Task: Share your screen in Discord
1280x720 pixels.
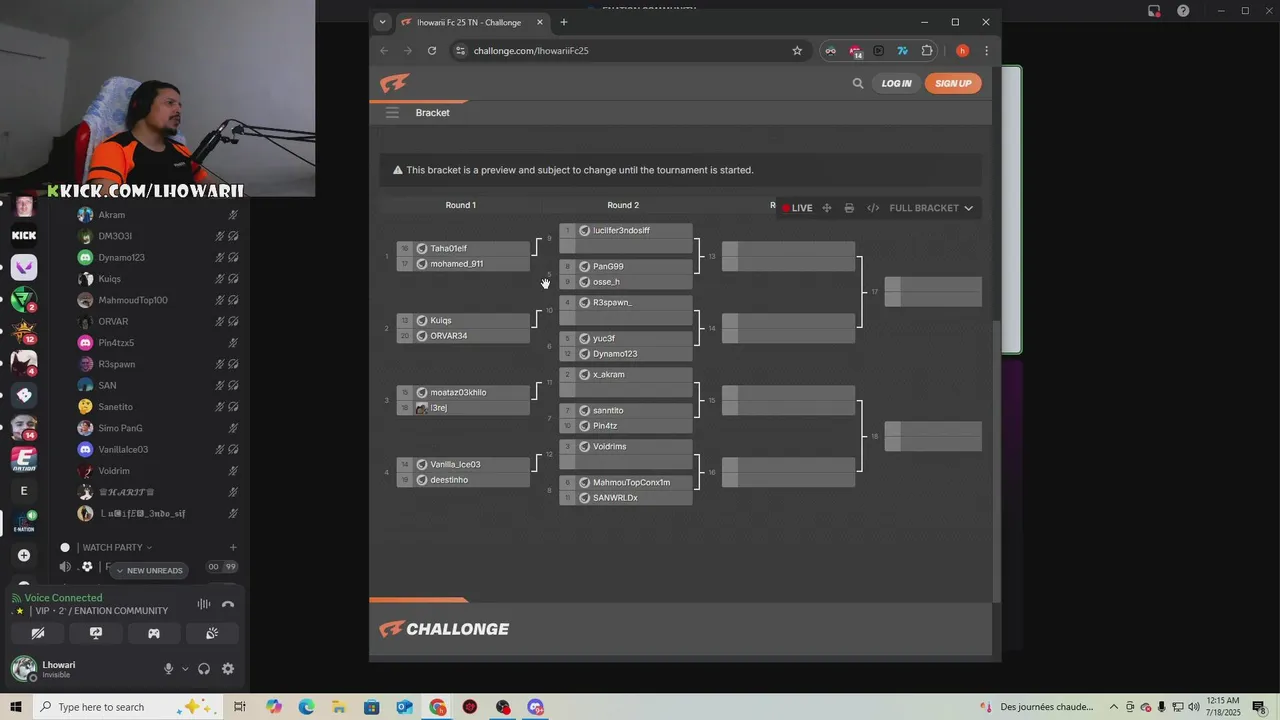Action: pyautogui.click(x=96, y=633)
